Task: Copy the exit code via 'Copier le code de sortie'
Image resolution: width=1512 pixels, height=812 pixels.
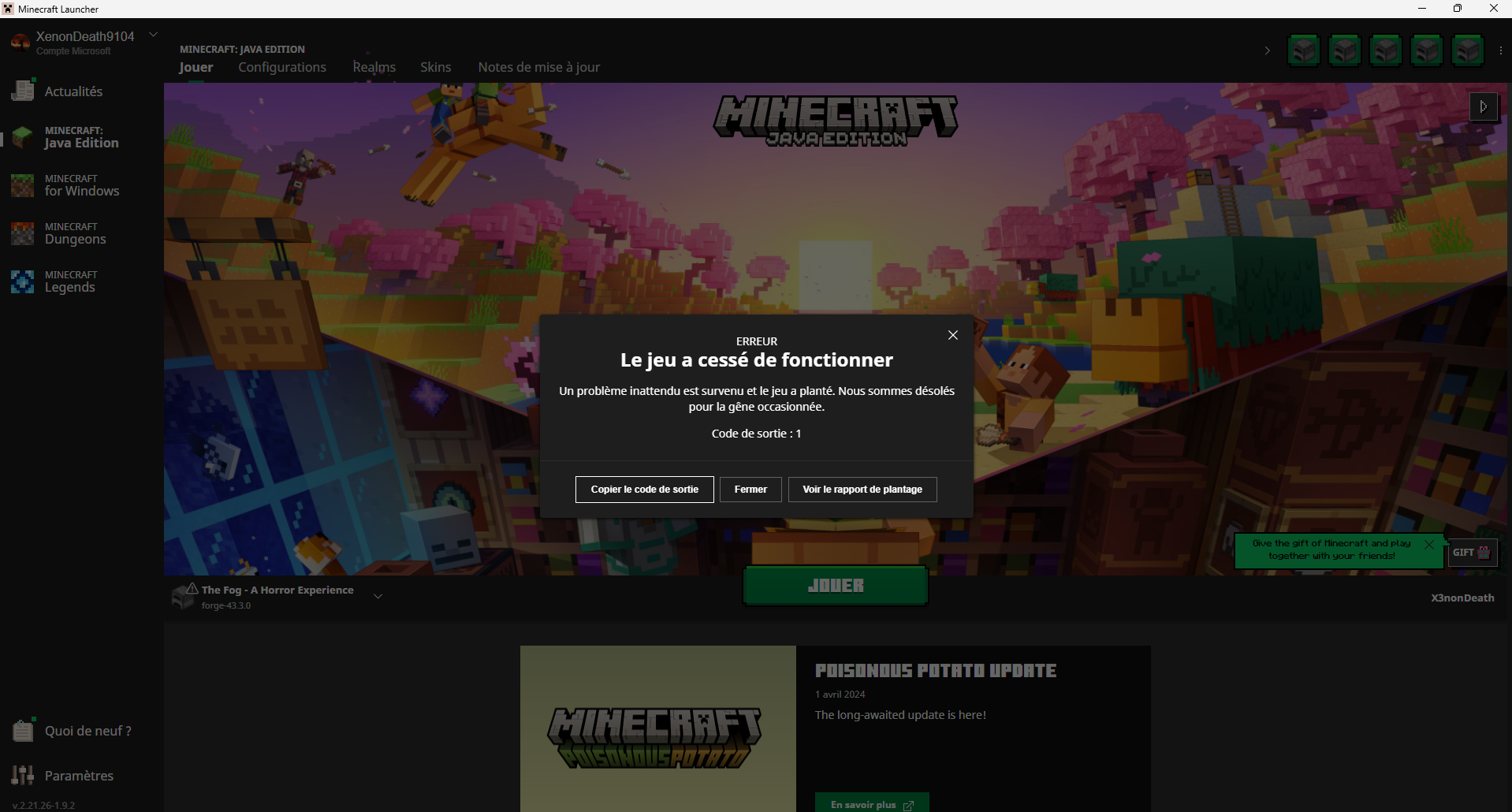Action: coord(644,490)
